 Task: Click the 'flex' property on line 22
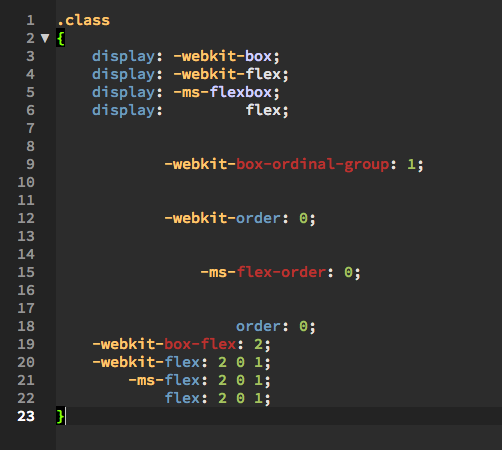182,398
